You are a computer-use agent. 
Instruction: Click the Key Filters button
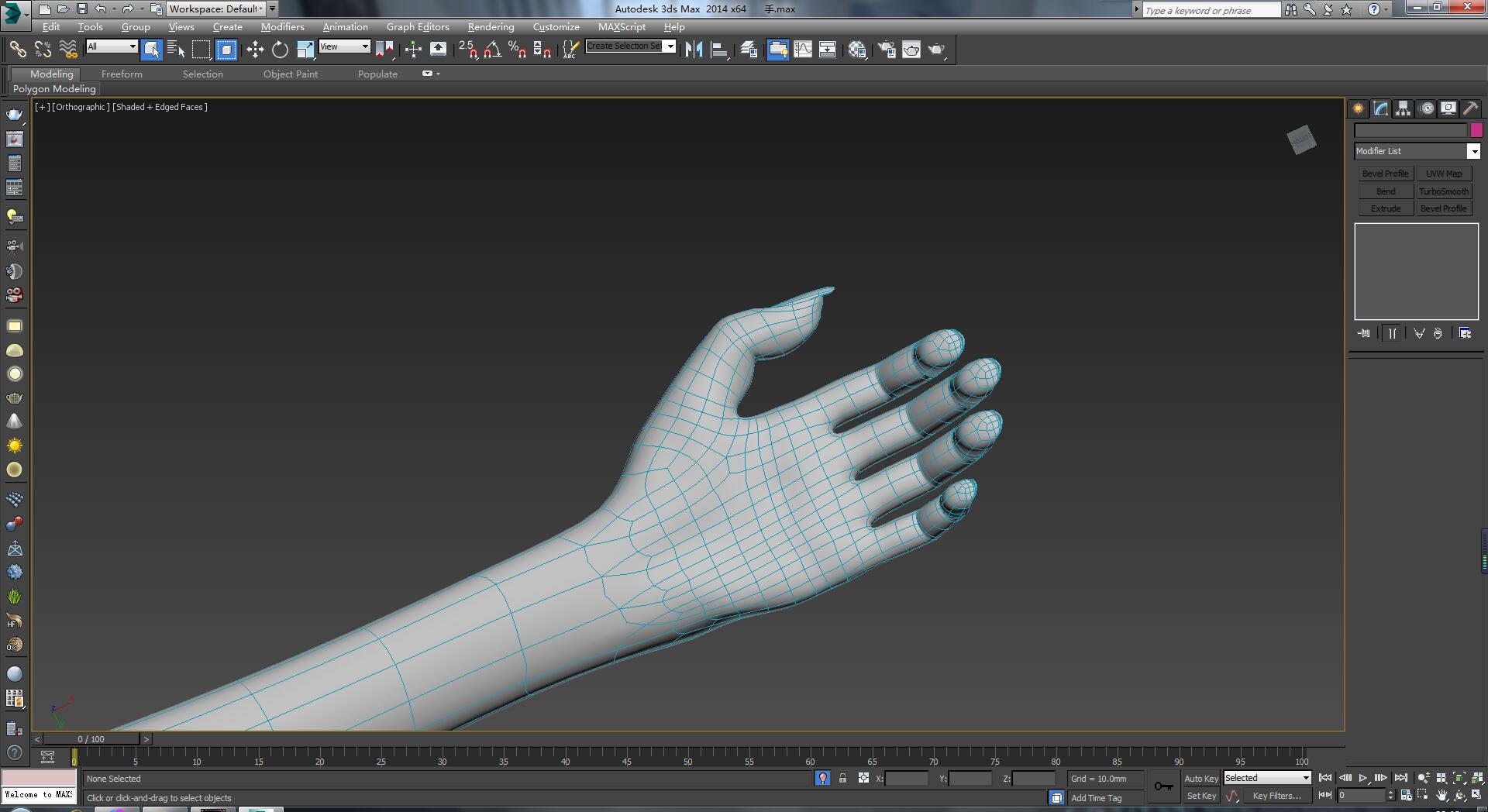(1276, 796)
